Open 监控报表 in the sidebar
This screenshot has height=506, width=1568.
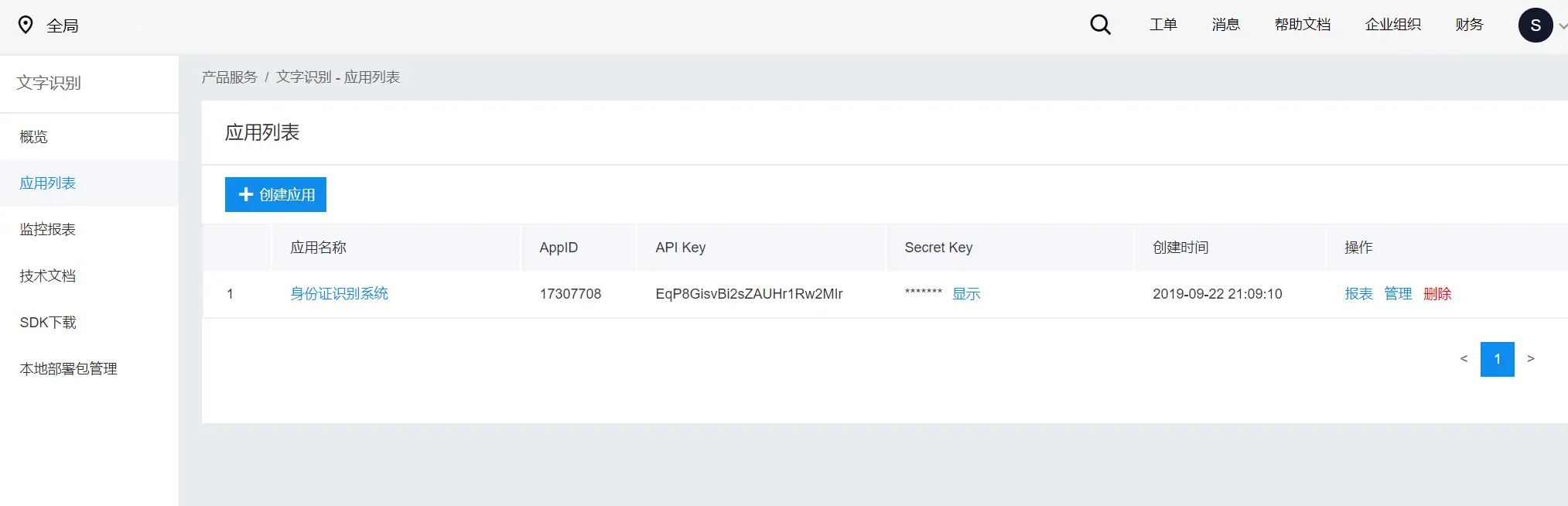pyautogui.click(x=48, y=230)
